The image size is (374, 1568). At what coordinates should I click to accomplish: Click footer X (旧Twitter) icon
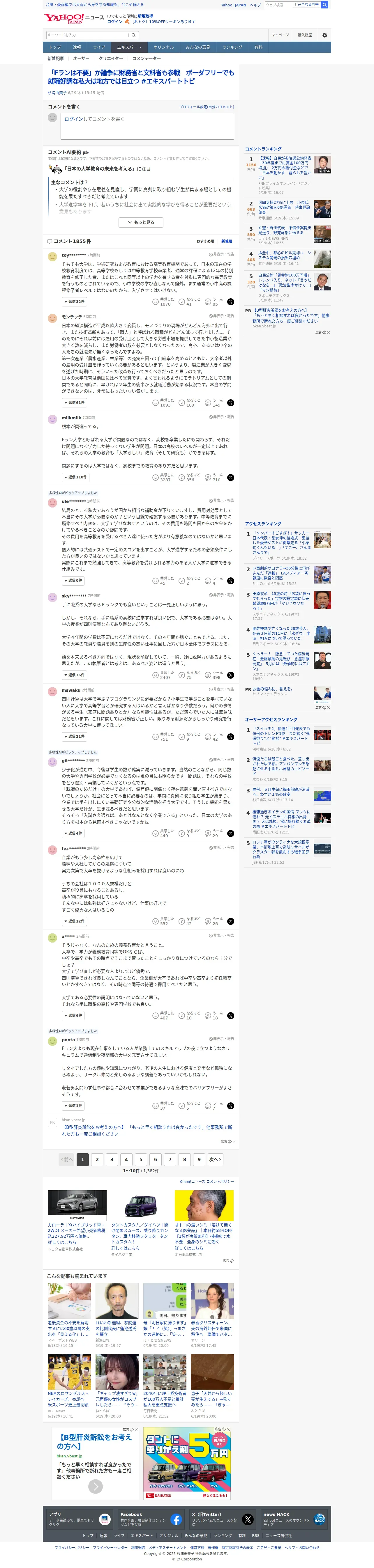(x=247, y=1519)
